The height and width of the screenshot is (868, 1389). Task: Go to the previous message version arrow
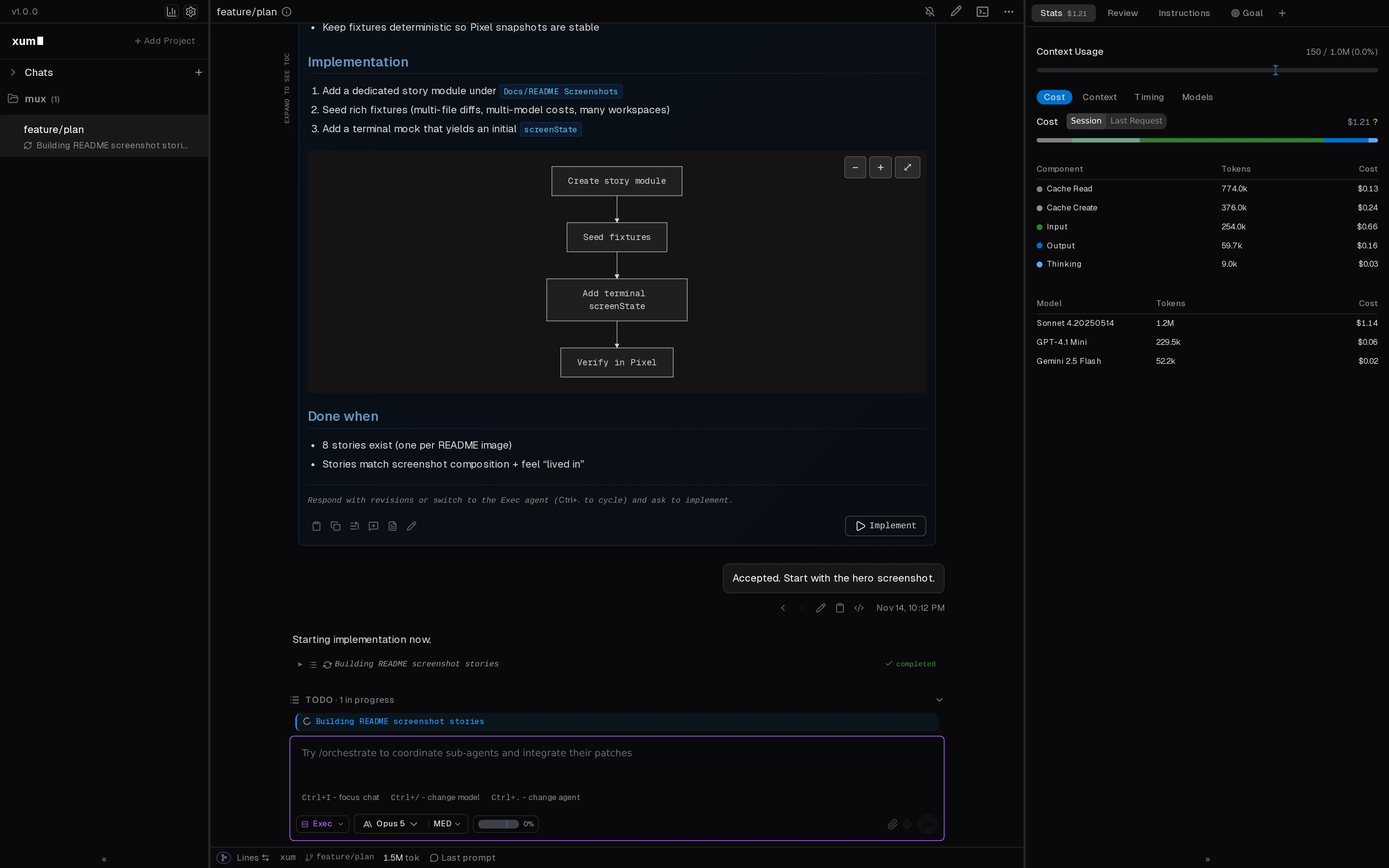click(x=783, y=608)
